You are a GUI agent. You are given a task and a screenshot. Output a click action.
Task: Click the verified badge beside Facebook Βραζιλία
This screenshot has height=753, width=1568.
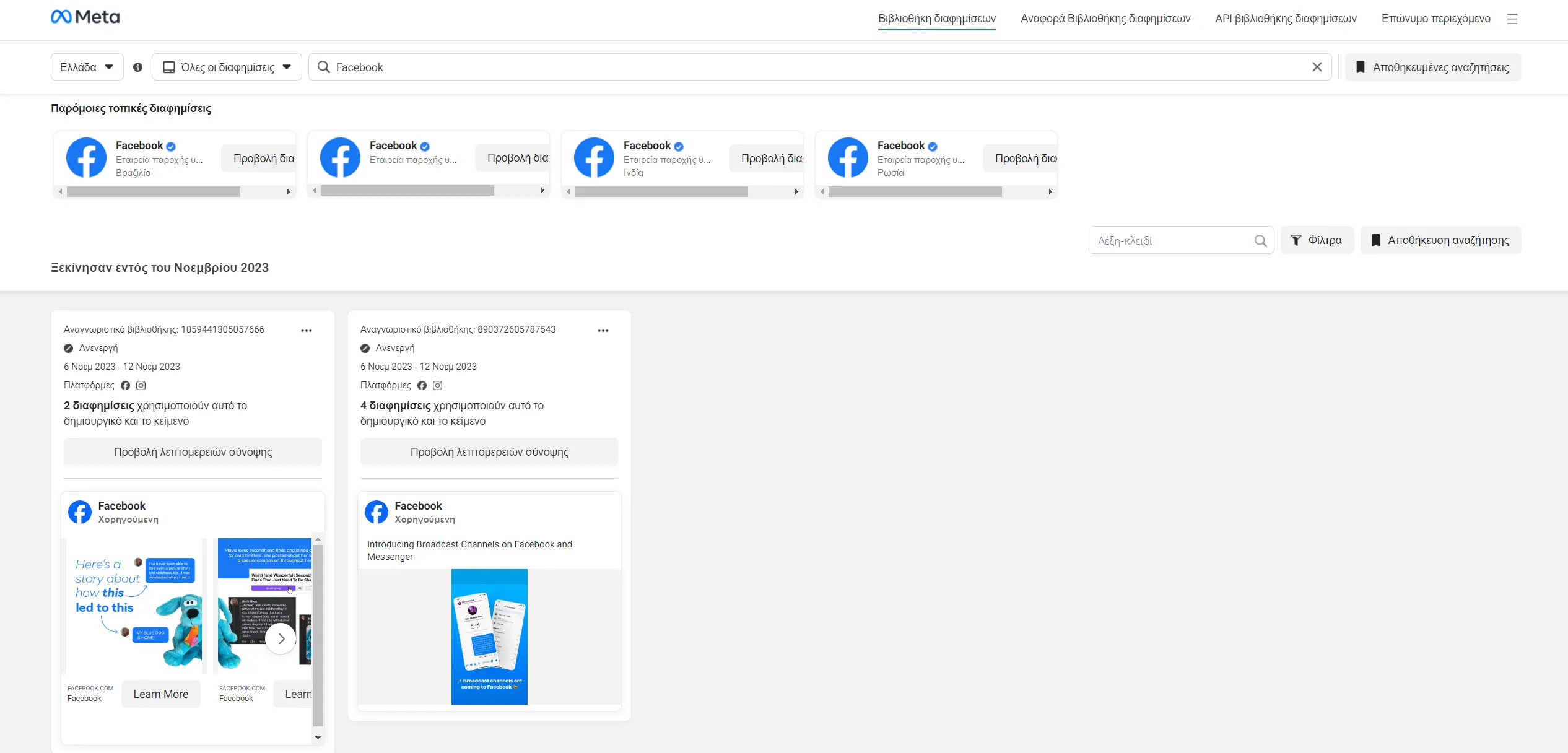coord(171,146)
